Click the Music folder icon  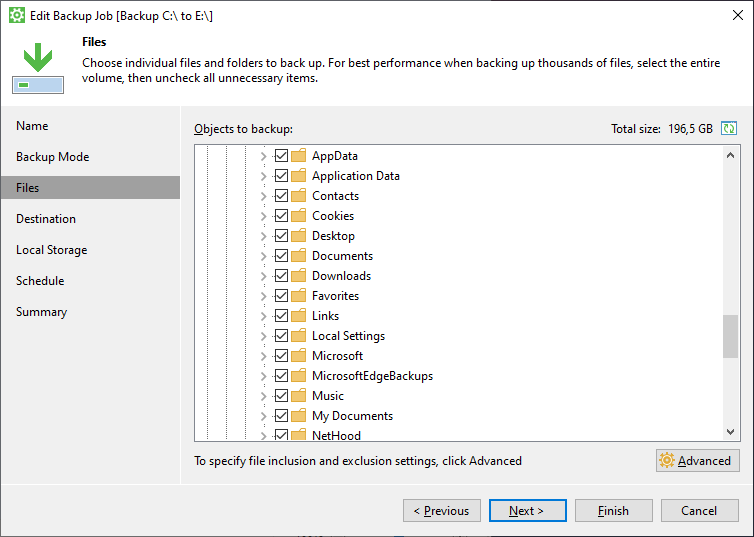click(x=299, y=396)
